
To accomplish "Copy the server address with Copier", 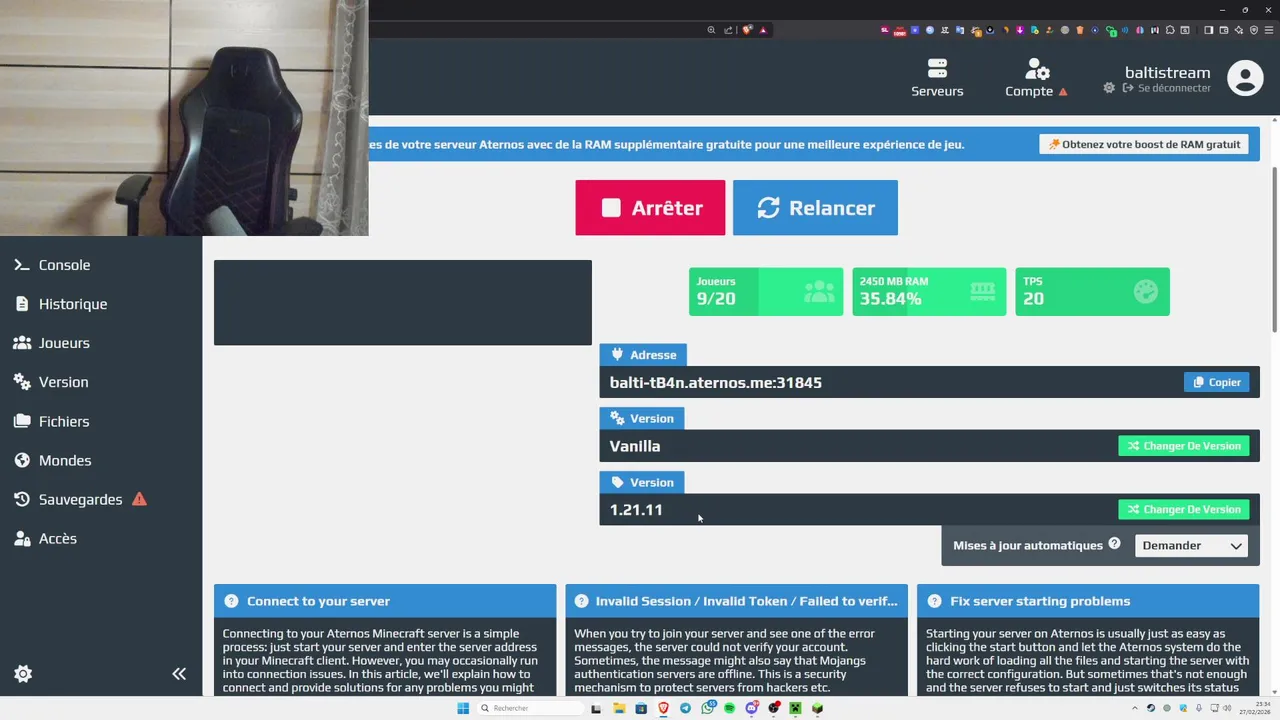I will 1216,382.
